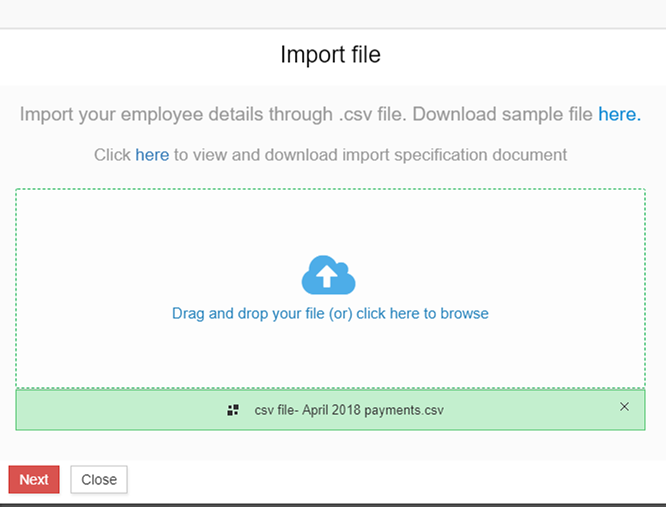Click 'view and download import specification document' text
The width and height of the screenshot is (666, 507).
click(371, 155)
